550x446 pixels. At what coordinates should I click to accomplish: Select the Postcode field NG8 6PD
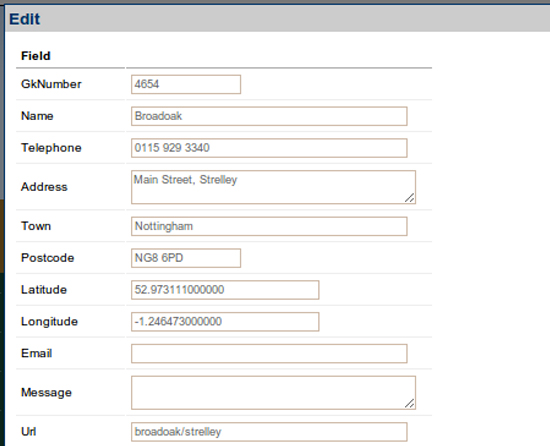[x=186, y=258]
